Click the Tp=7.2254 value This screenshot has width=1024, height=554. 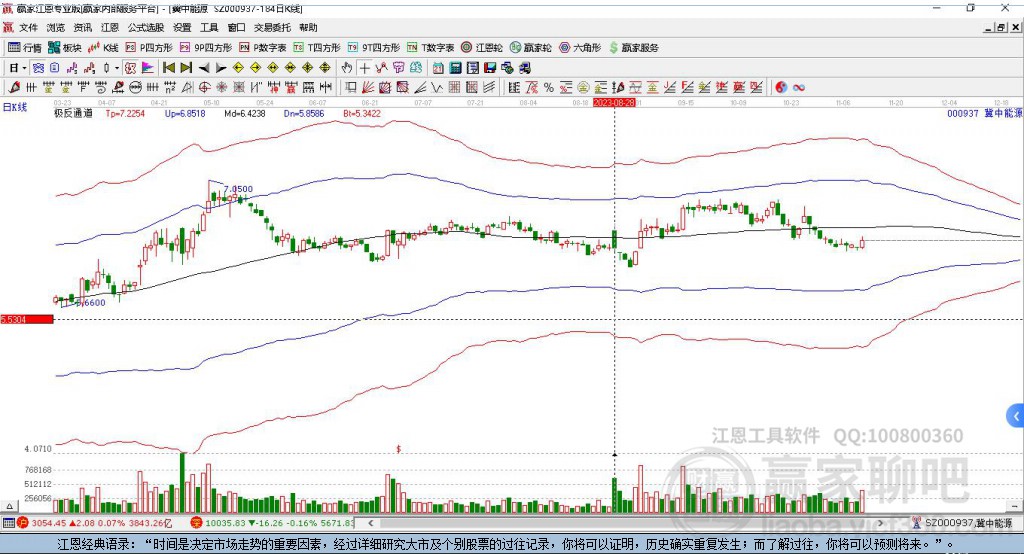(125, 113)
